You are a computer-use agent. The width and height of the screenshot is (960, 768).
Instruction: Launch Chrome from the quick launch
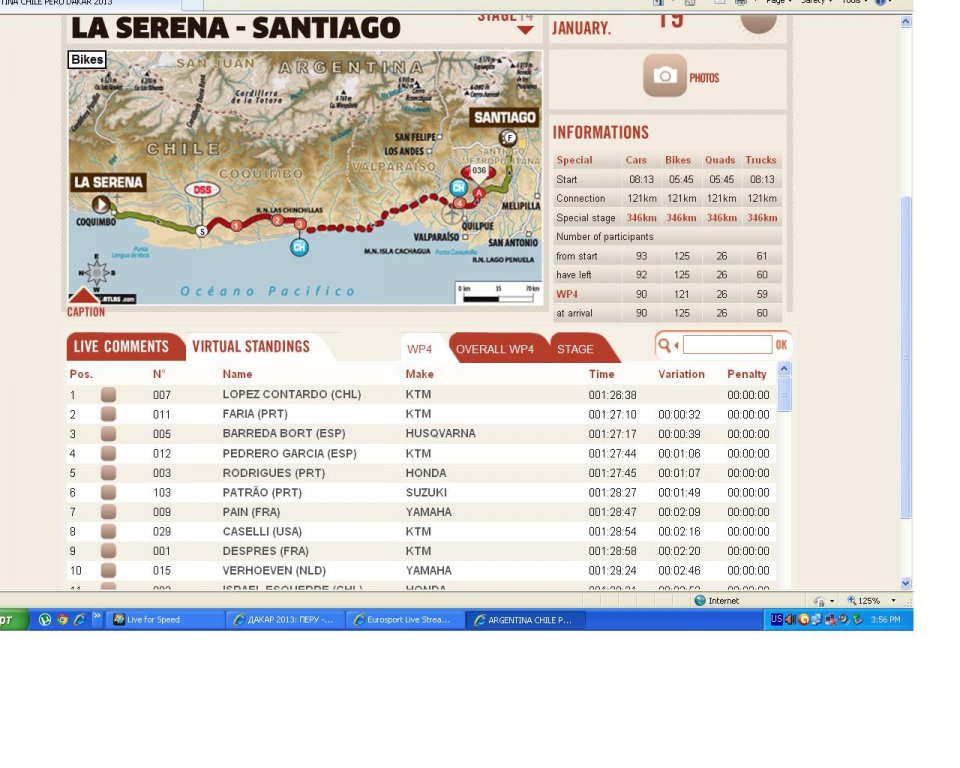click(62, 619)
